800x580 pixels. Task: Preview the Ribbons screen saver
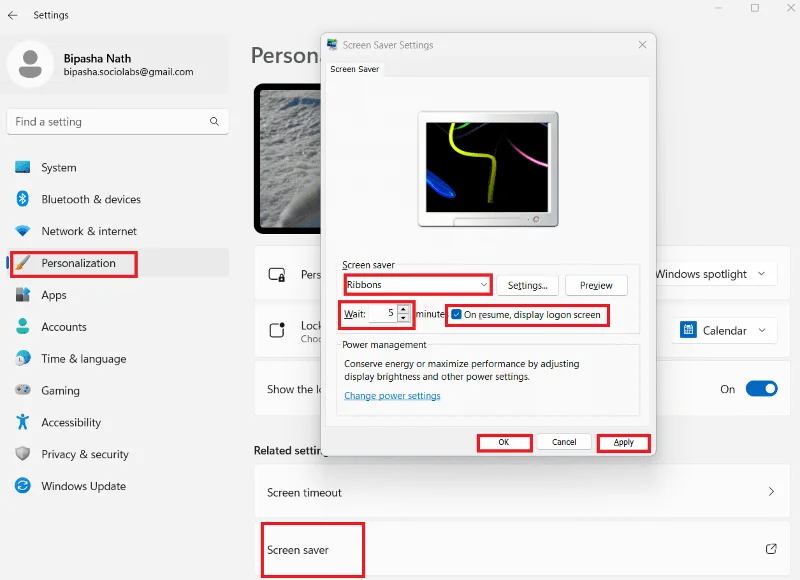pos(596,285)
